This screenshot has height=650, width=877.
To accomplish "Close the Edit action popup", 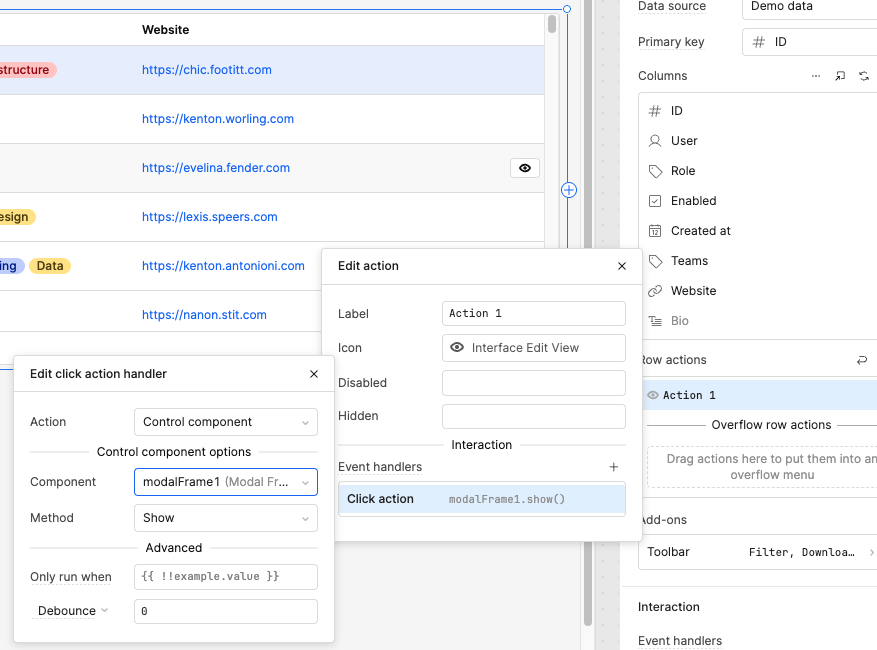I will click(x=622, y=266).
